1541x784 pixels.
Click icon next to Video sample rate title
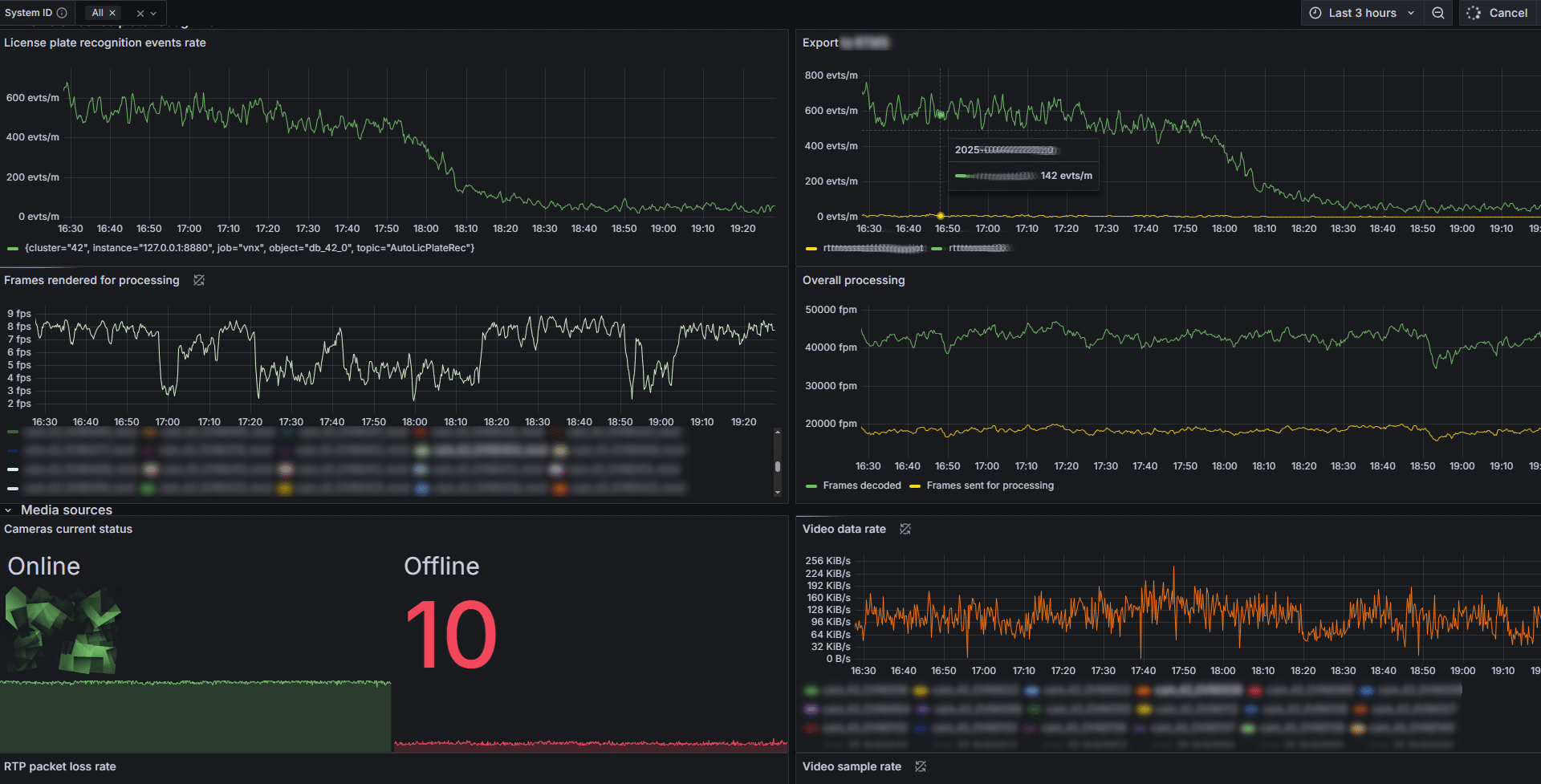tap(921, 766)
